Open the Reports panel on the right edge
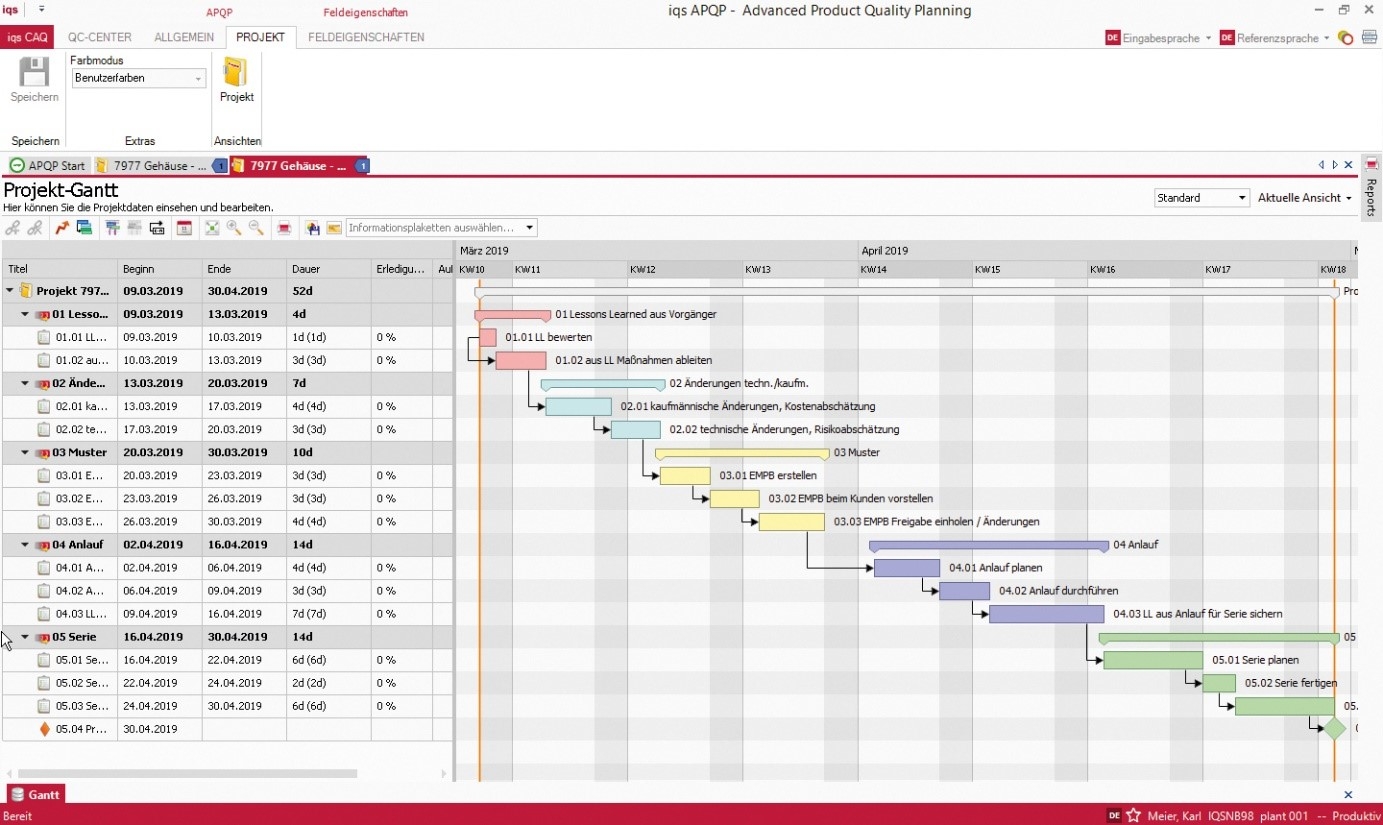 [x=1372, y=192]
